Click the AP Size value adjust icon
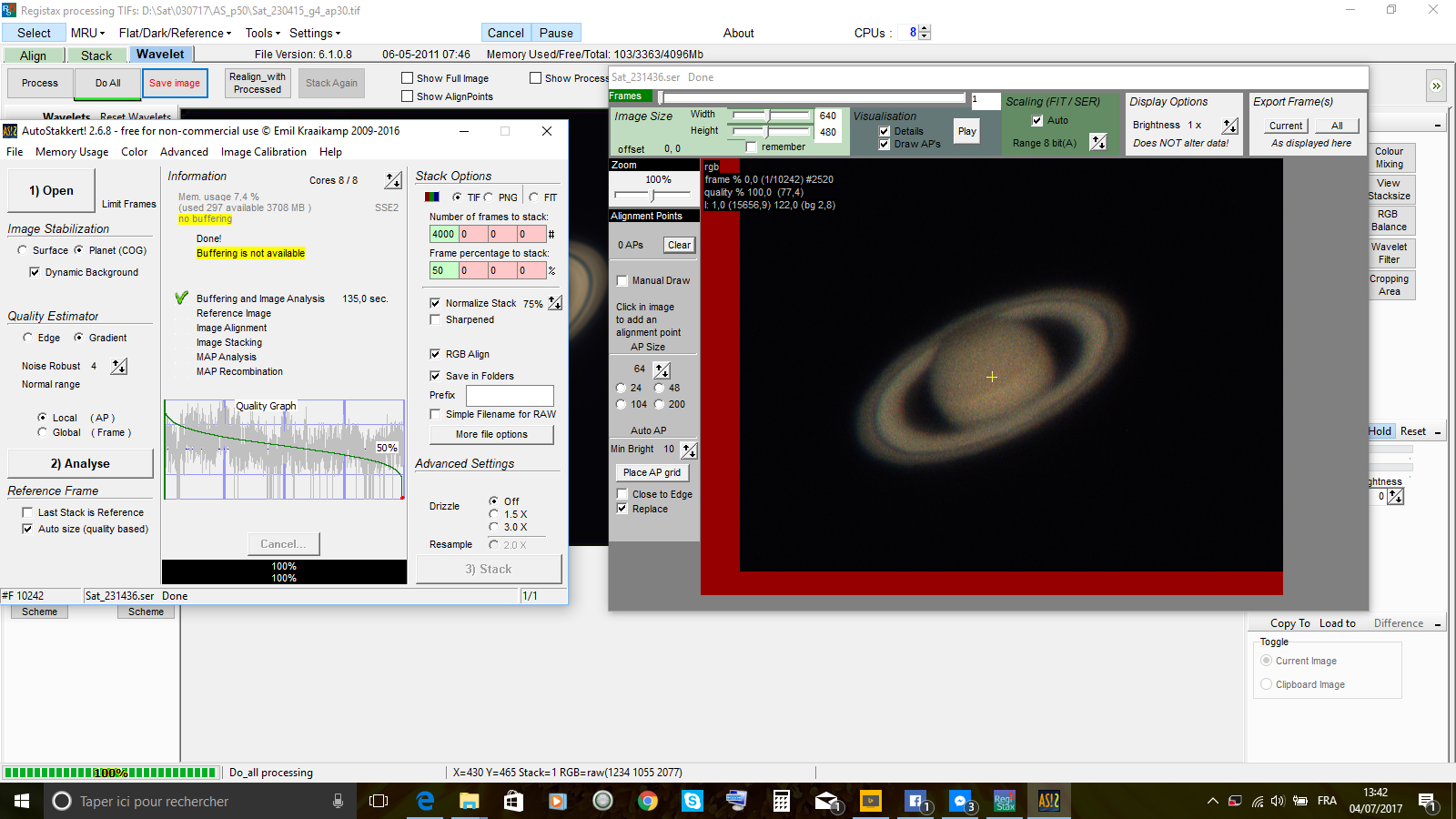This screenshot has width=1456, height=819. (x=662, y=369)
